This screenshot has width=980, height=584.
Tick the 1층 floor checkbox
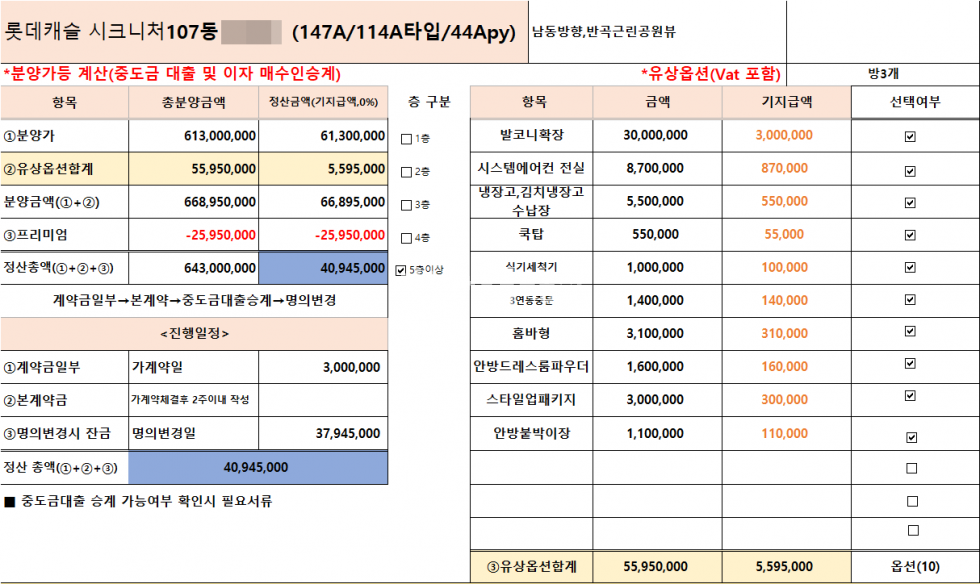pos(406,139)
